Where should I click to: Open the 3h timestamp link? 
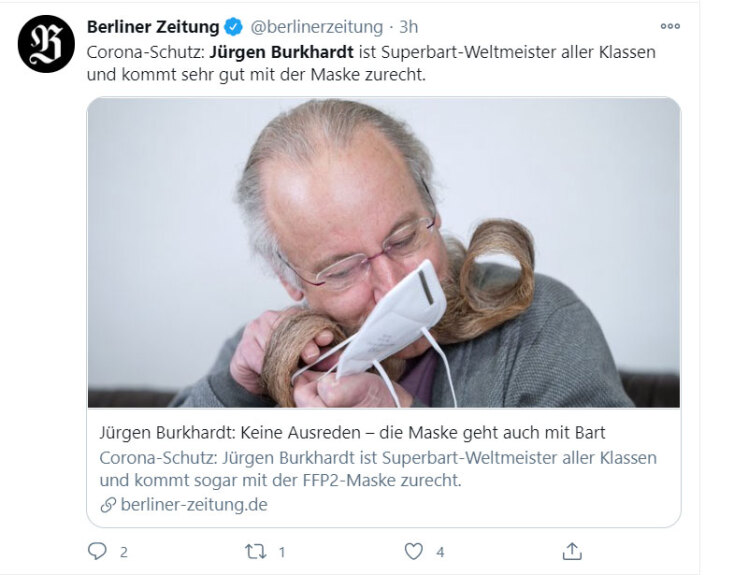coord(408,27)
